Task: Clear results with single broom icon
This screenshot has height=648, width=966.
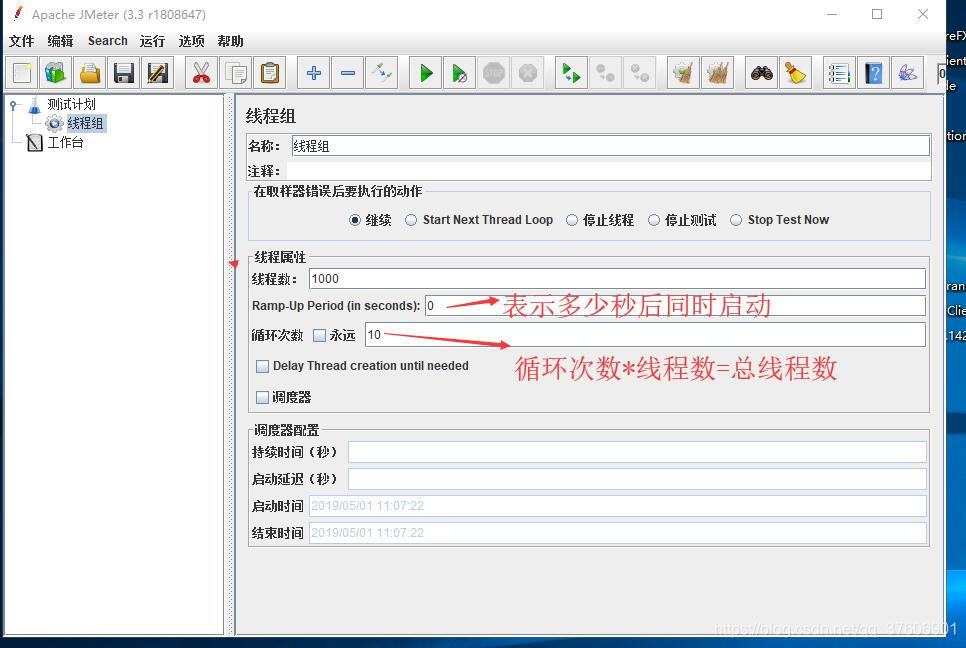Action: click(683, 73)
